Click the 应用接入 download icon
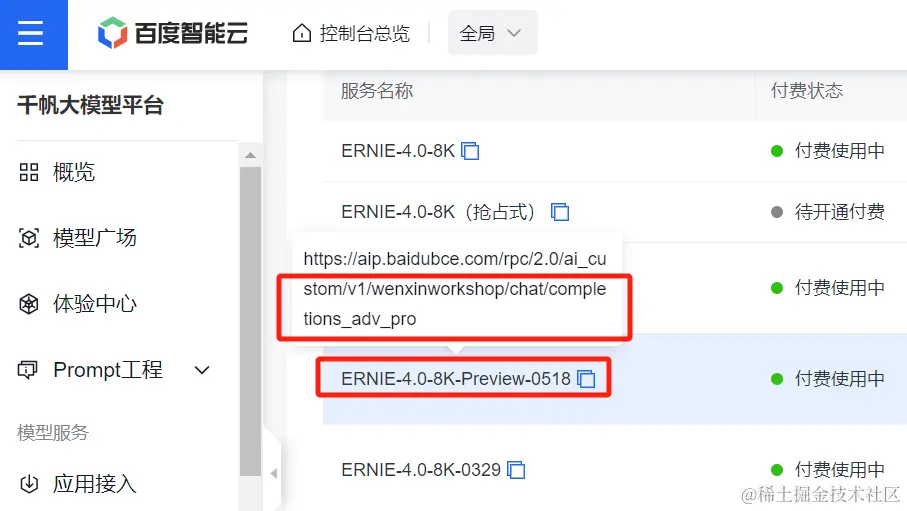907x511 pixels. coord(29,484)
